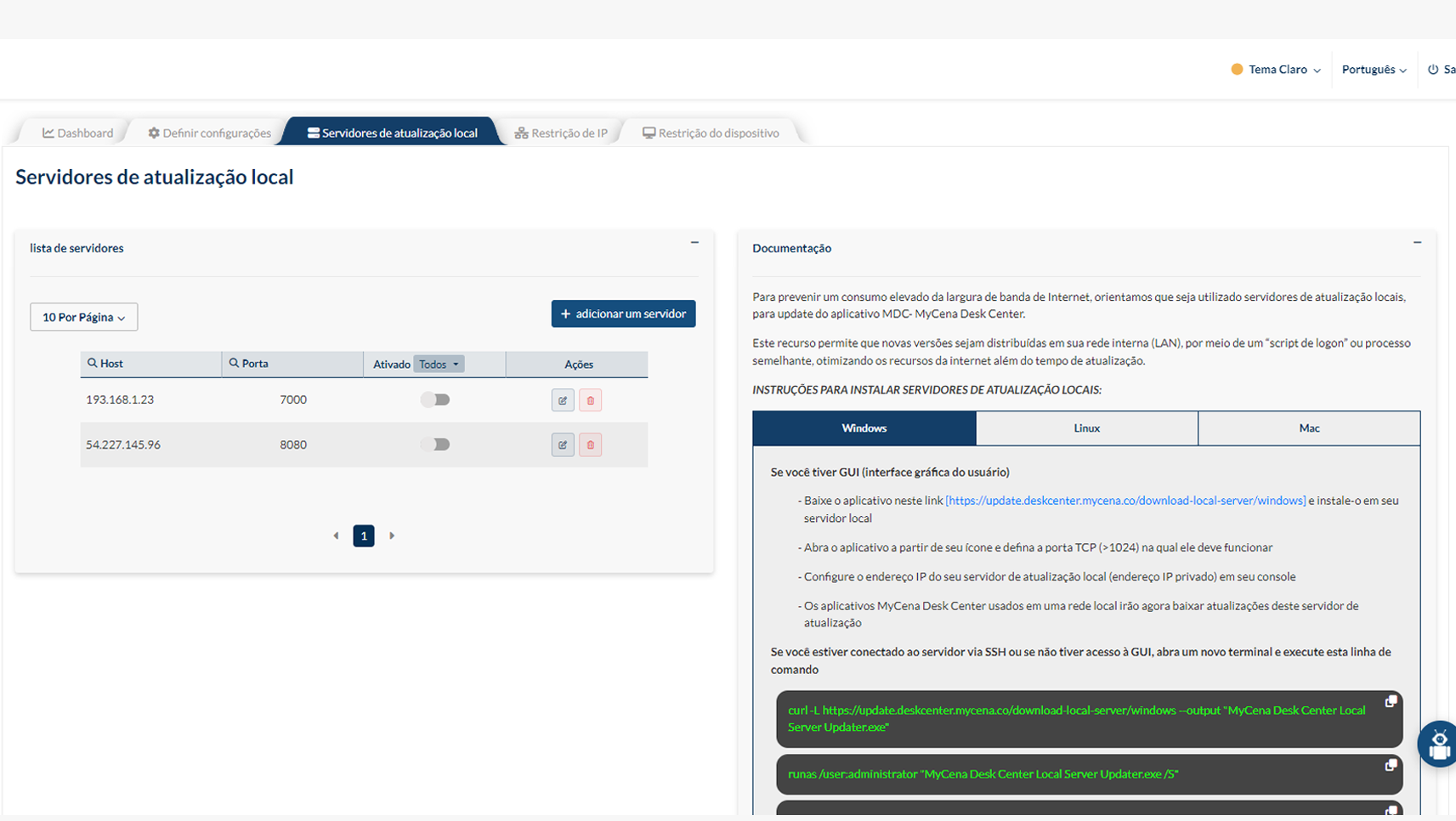Collapse the Documentação panel

point(1417,243)
